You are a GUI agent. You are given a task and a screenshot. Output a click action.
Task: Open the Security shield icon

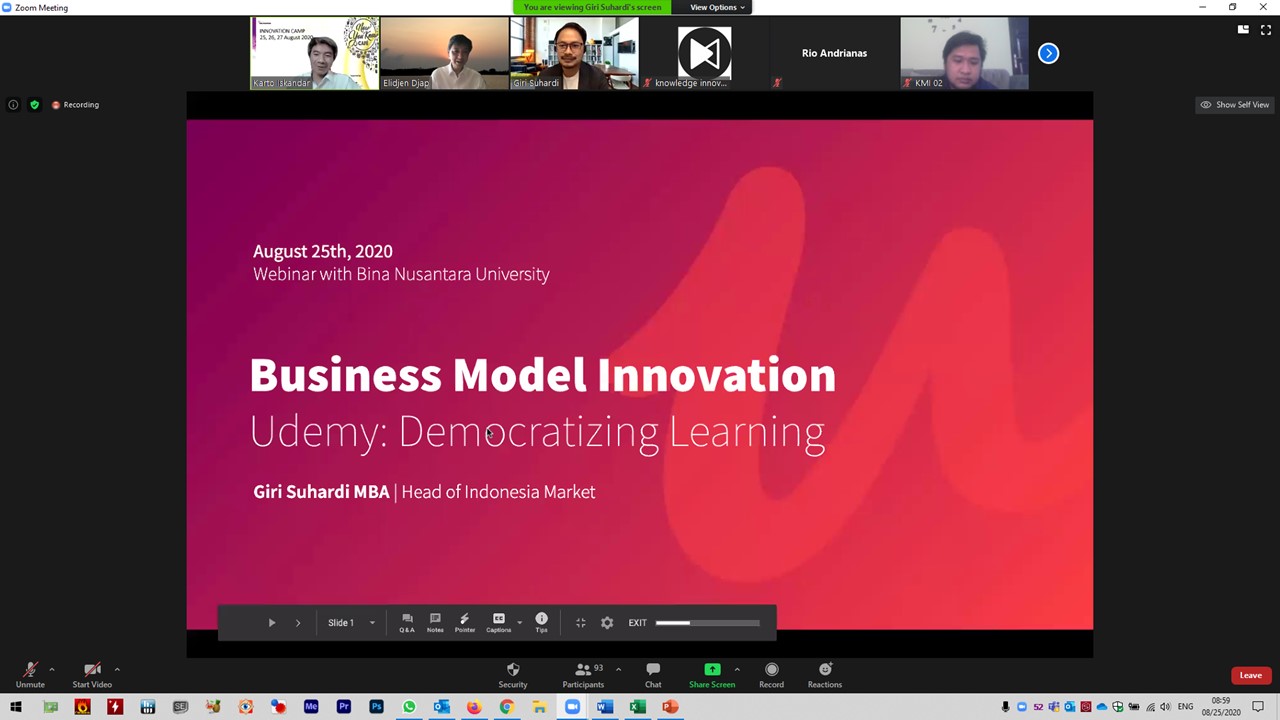coord(513,670)
